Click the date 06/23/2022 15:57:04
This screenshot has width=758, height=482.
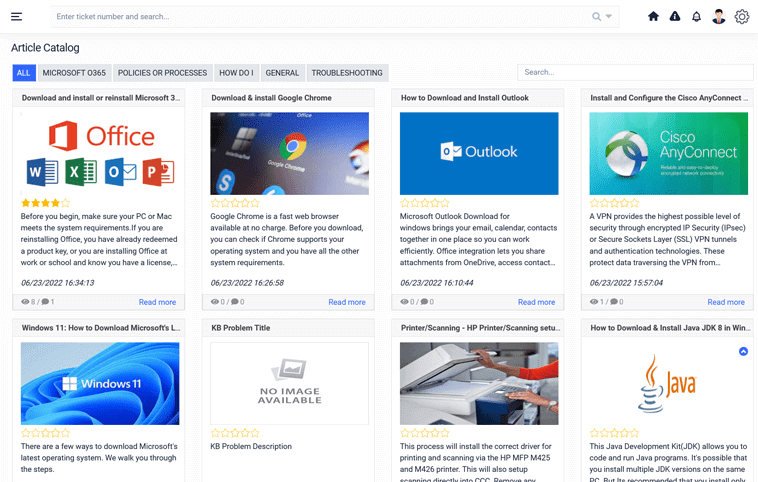coord(626,283)
